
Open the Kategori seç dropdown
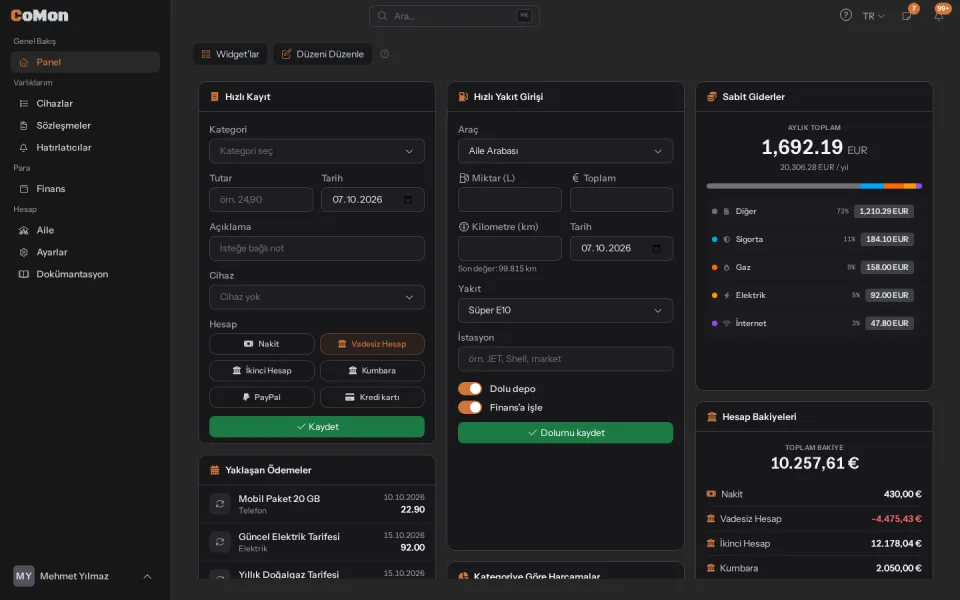317,151
